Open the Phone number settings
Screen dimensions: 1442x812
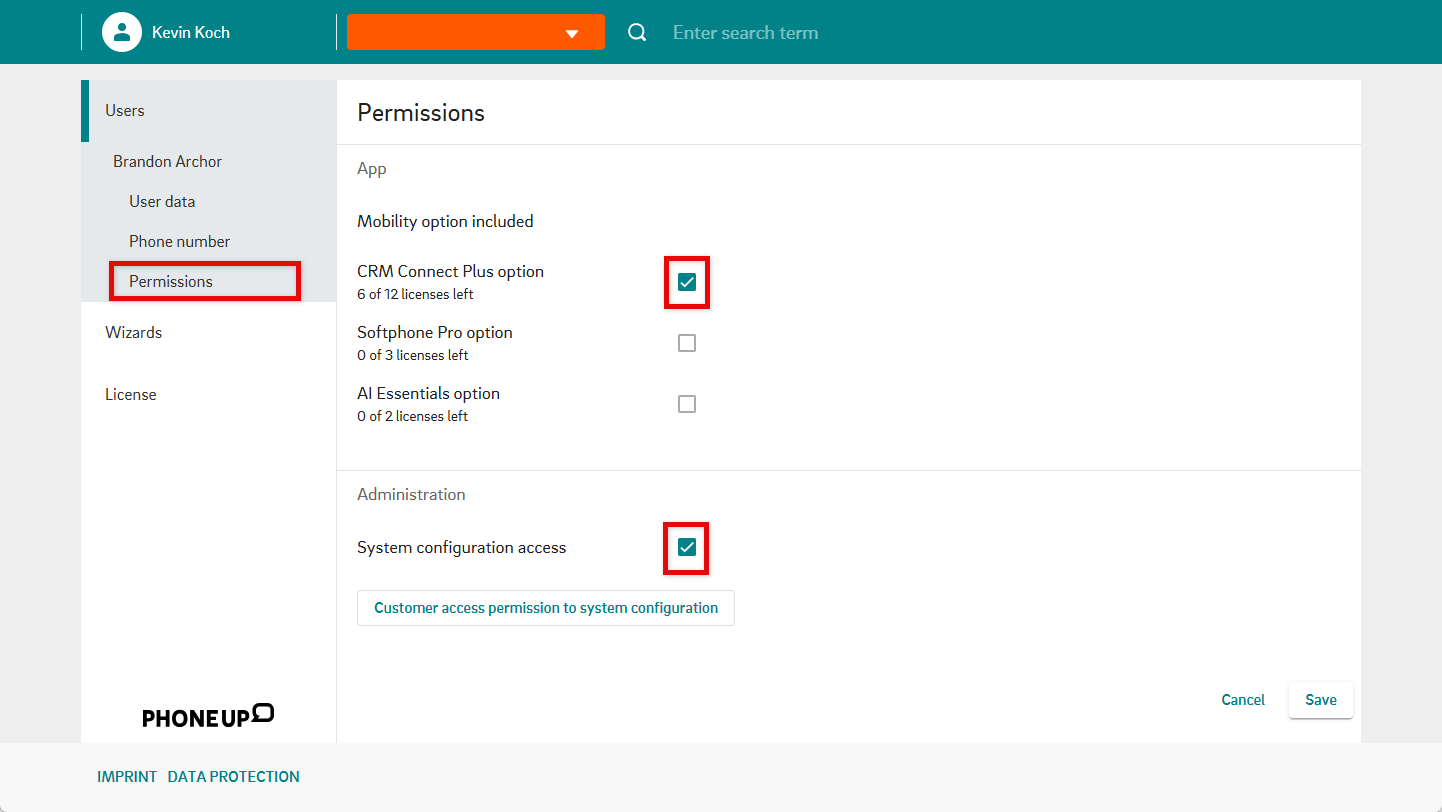click(x=179, y=242)
